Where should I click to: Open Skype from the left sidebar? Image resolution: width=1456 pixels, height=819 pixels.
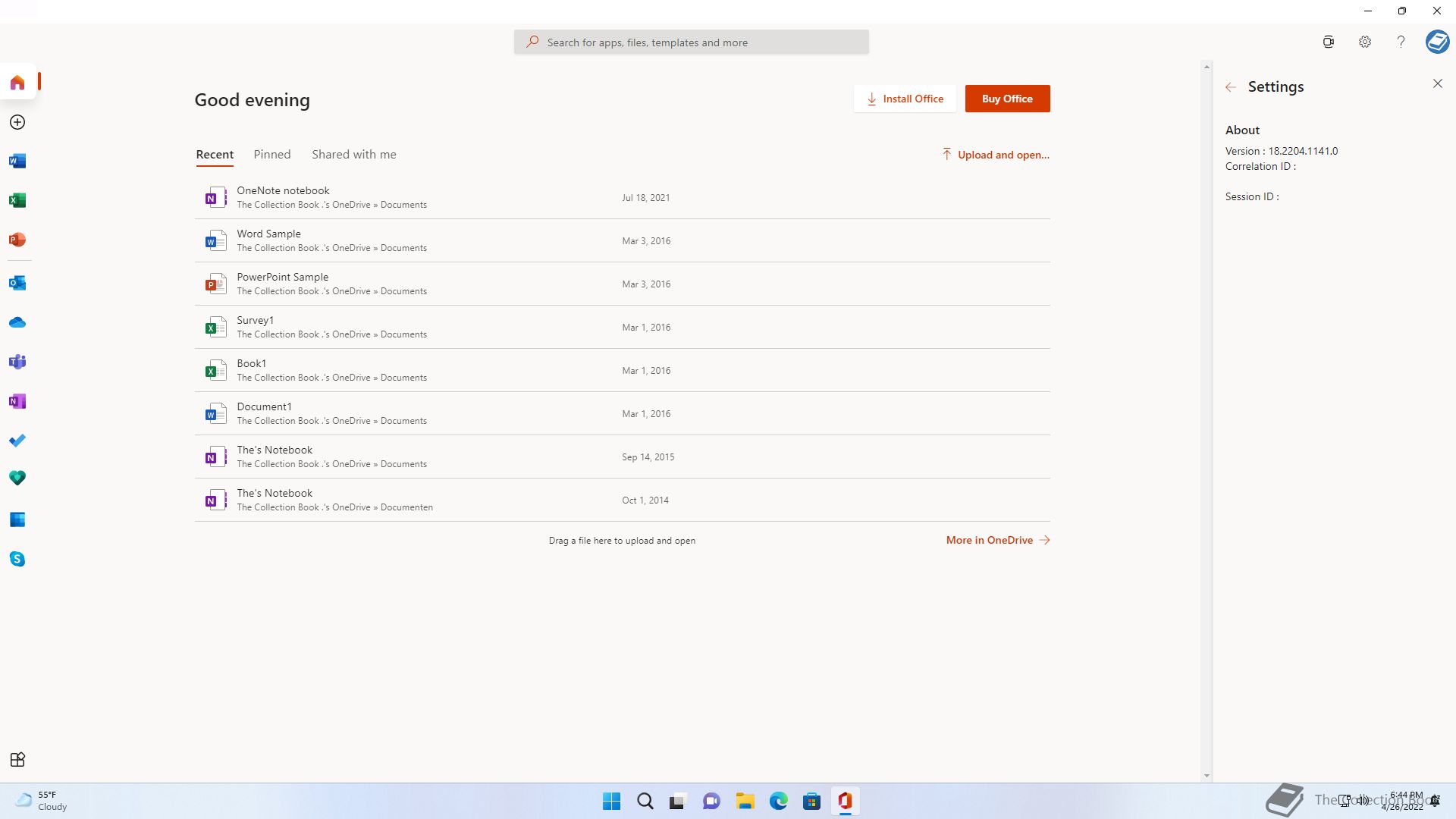17,559
